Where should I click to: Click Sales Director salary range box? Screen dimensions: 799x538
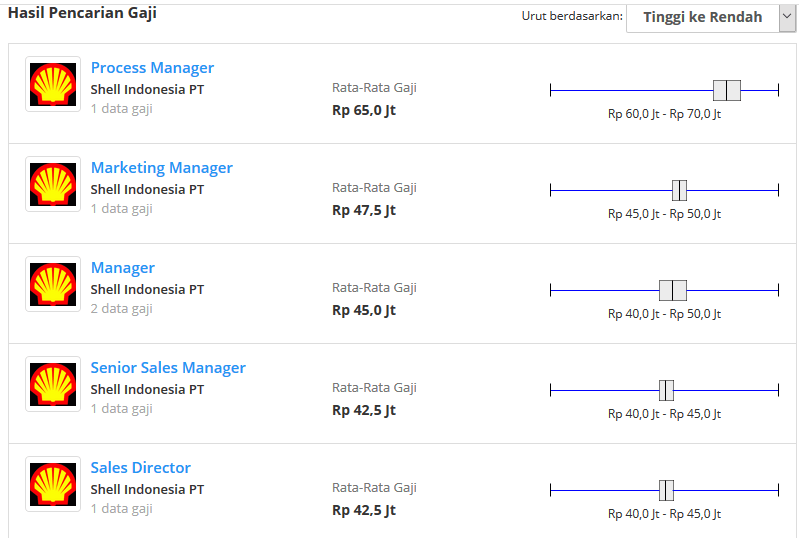[667, 490]
